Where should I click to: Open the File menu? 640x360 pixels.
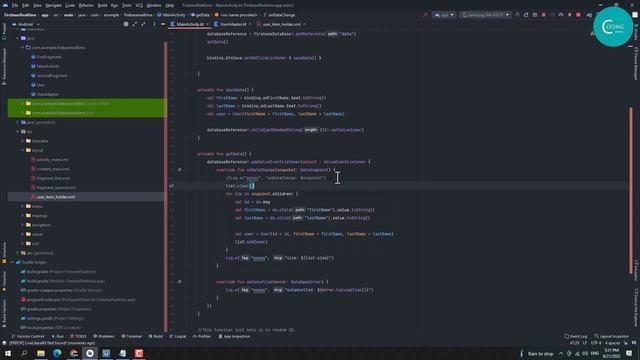click(15, 5)
